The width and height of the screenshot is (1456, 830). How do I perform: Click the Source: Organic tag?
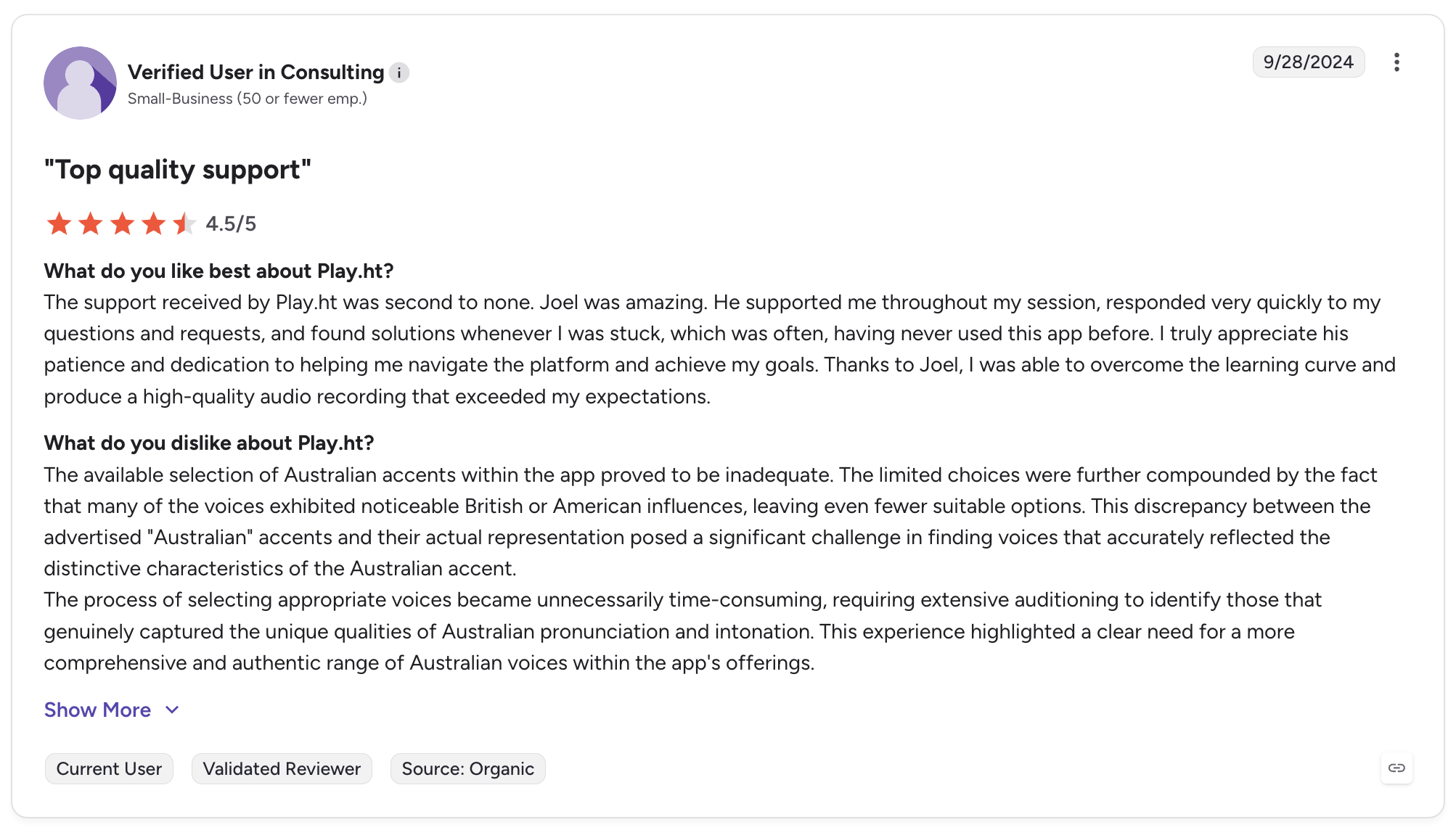tap(468, 768)
